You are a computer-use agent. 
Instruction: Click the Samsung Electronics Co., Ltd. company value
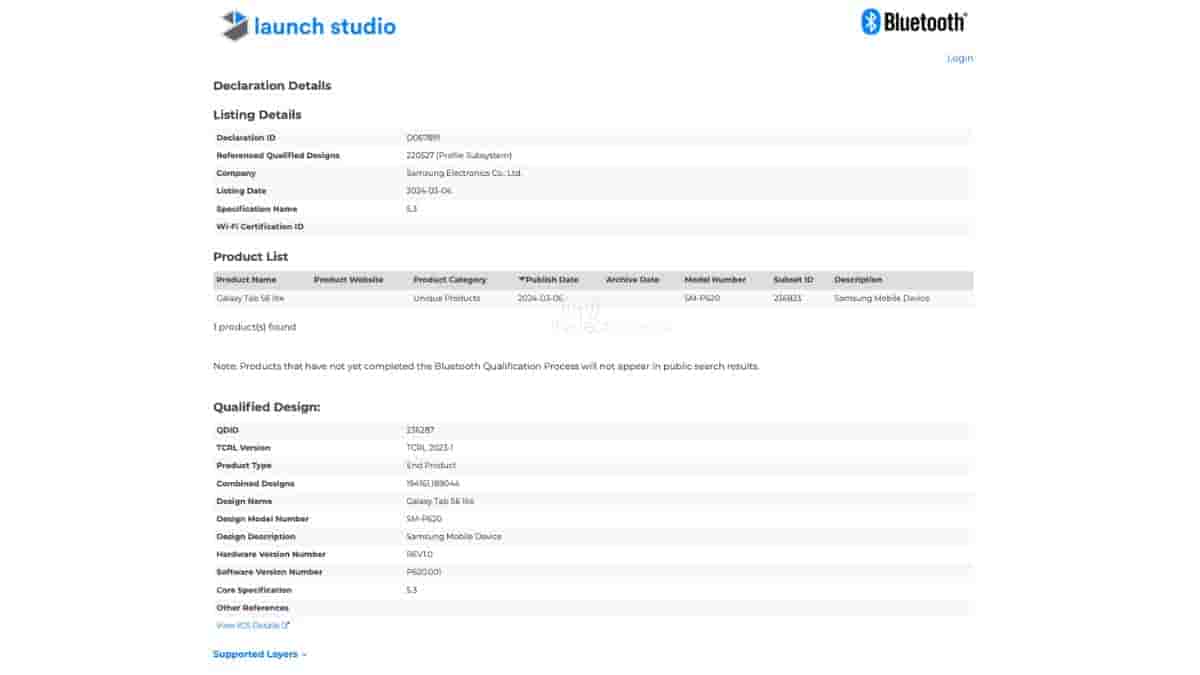pyautogui.click(x=464, y=173)
